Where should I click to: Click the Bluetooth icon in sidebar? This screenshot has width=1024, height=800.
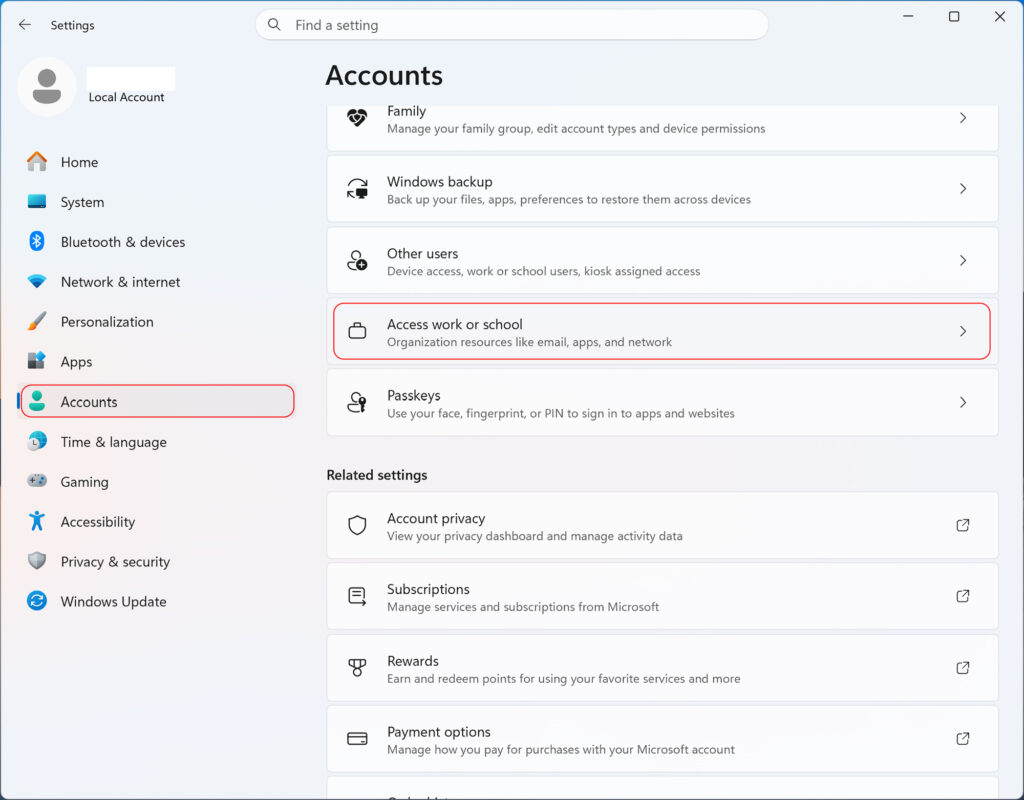pos(37,242)
